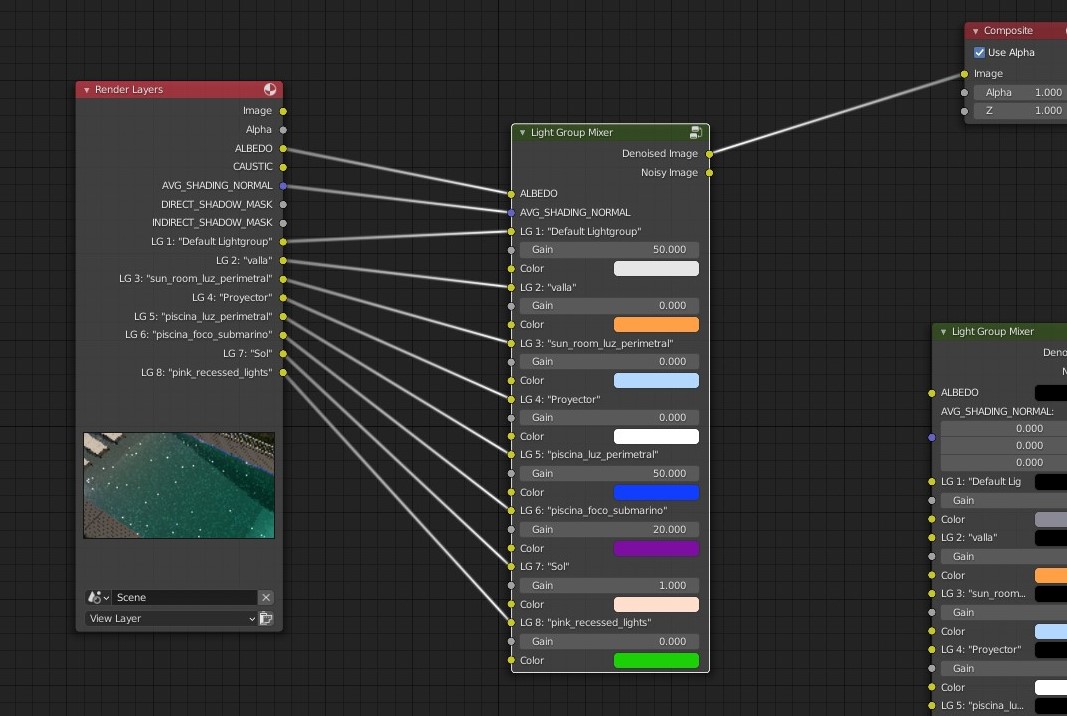The height and width of the screenshot is (716, 1067).
Task: Collapse the Composite node with its triangle
Action: (x=976, y=31)
